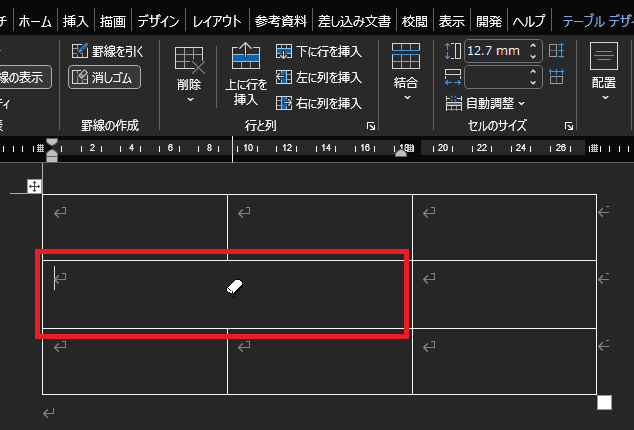
Task: Click the 罫線を引く draw table tool
Action: (x=105, y=49)
